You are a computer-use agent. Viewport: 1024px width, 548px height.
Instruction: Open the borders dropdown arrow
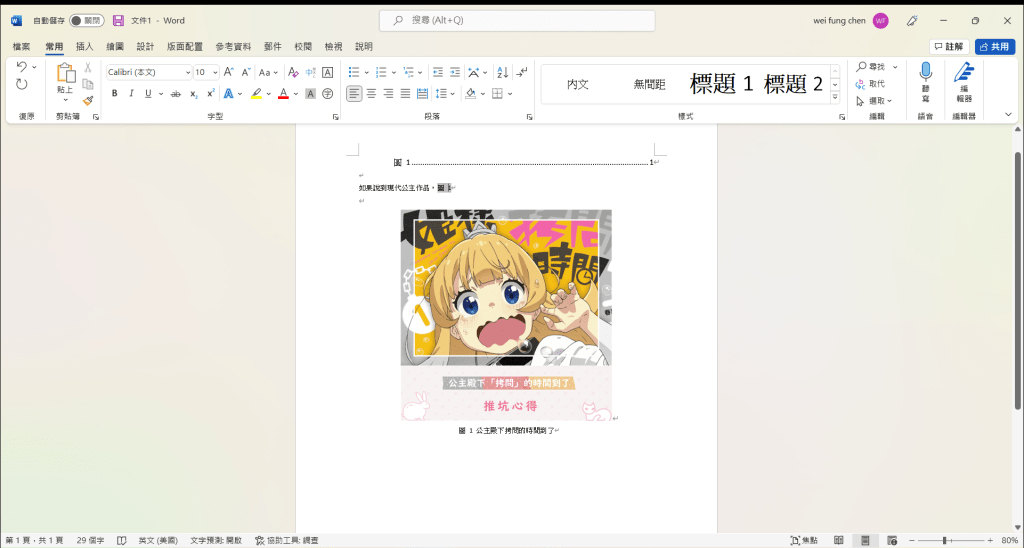click(x=510, y=94)
